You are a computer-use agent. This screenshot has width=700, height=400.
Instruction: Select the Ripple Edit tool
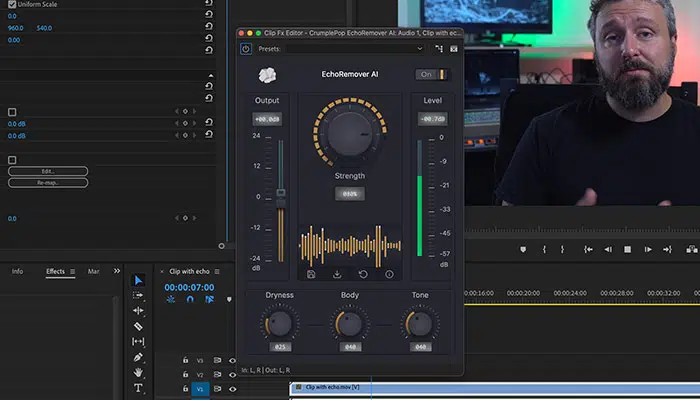pos(138,311)
